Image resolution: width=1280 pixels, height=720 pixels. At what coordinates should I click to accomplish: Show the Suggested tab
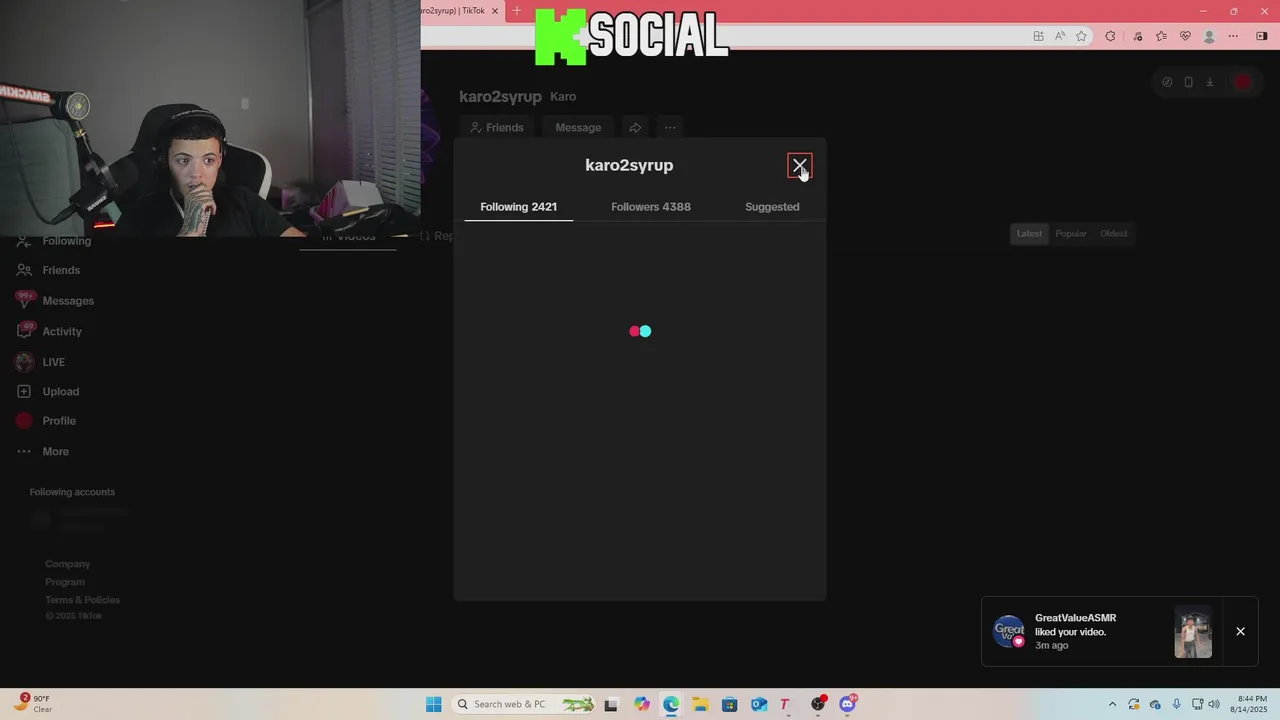772,207
